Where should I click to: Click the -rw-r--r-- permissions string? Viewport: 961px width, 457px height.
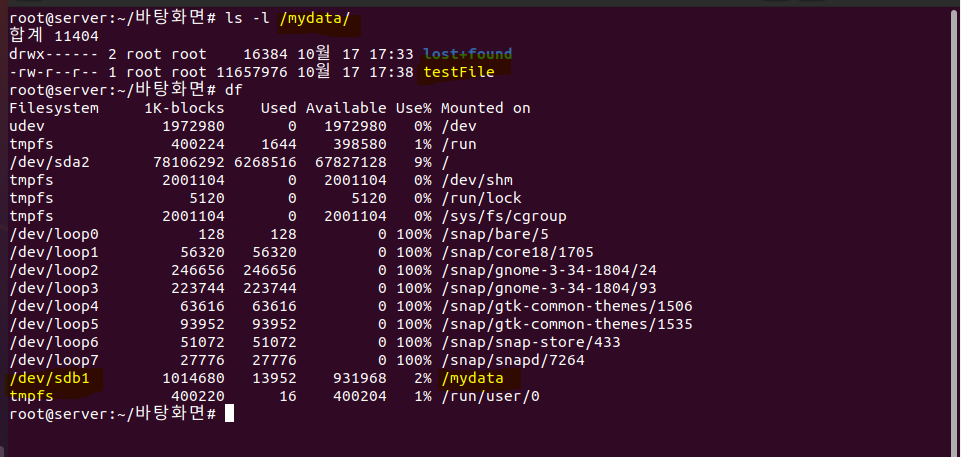[x=54, y=72]
